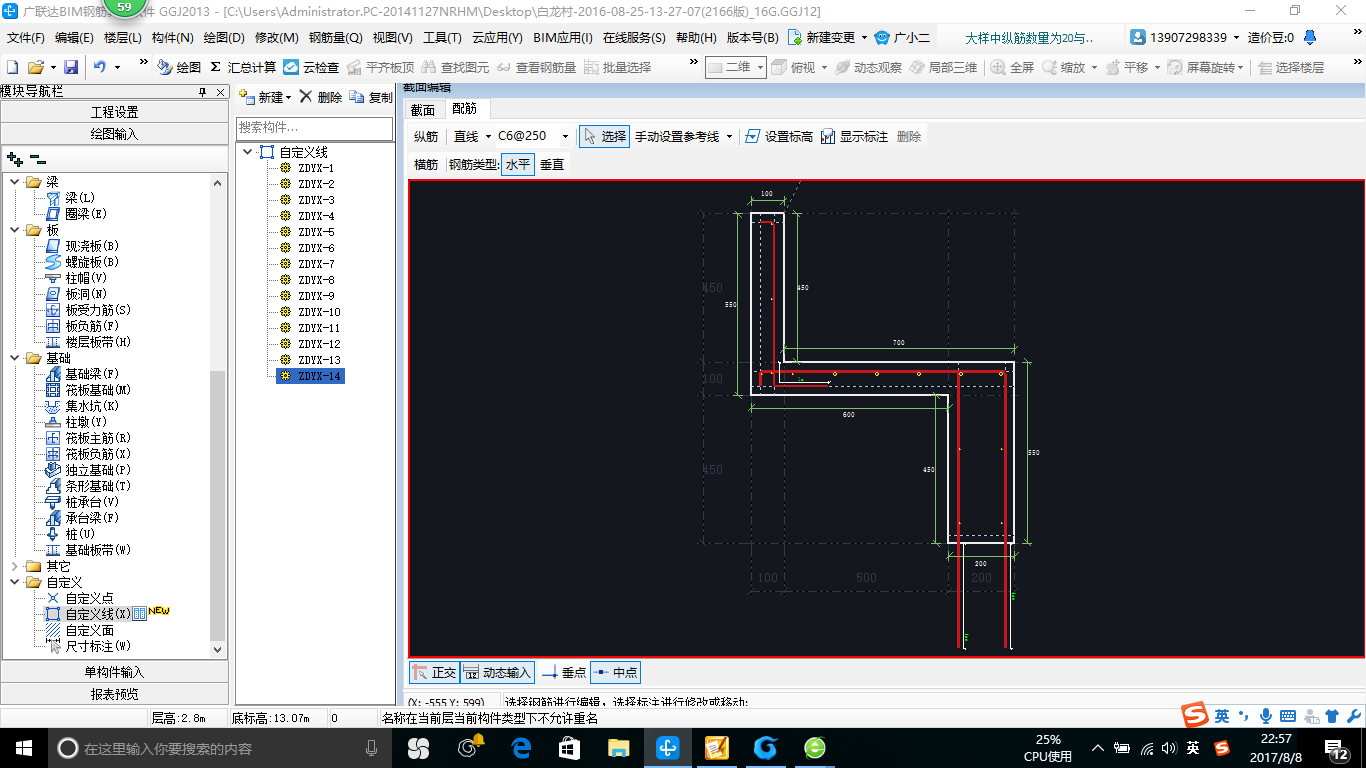This screenshot has width=1366, height=768.
Task: Click the expand-all plus icon in navigator
Action: pyautogui.click(x=14, y=158)
